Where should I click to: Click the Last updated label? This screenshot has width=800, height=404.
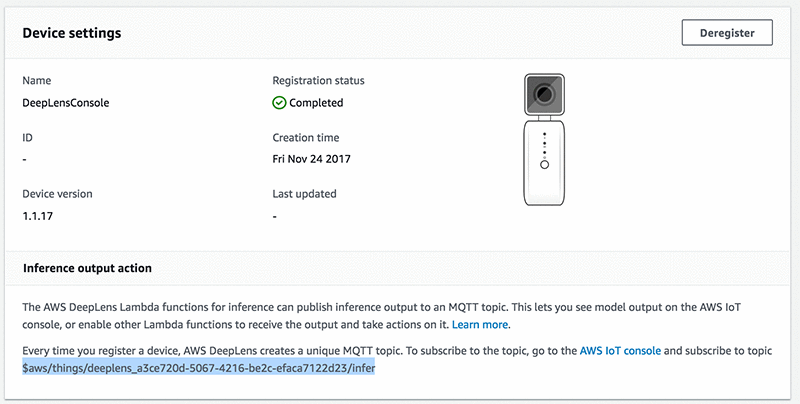(304, 193)
